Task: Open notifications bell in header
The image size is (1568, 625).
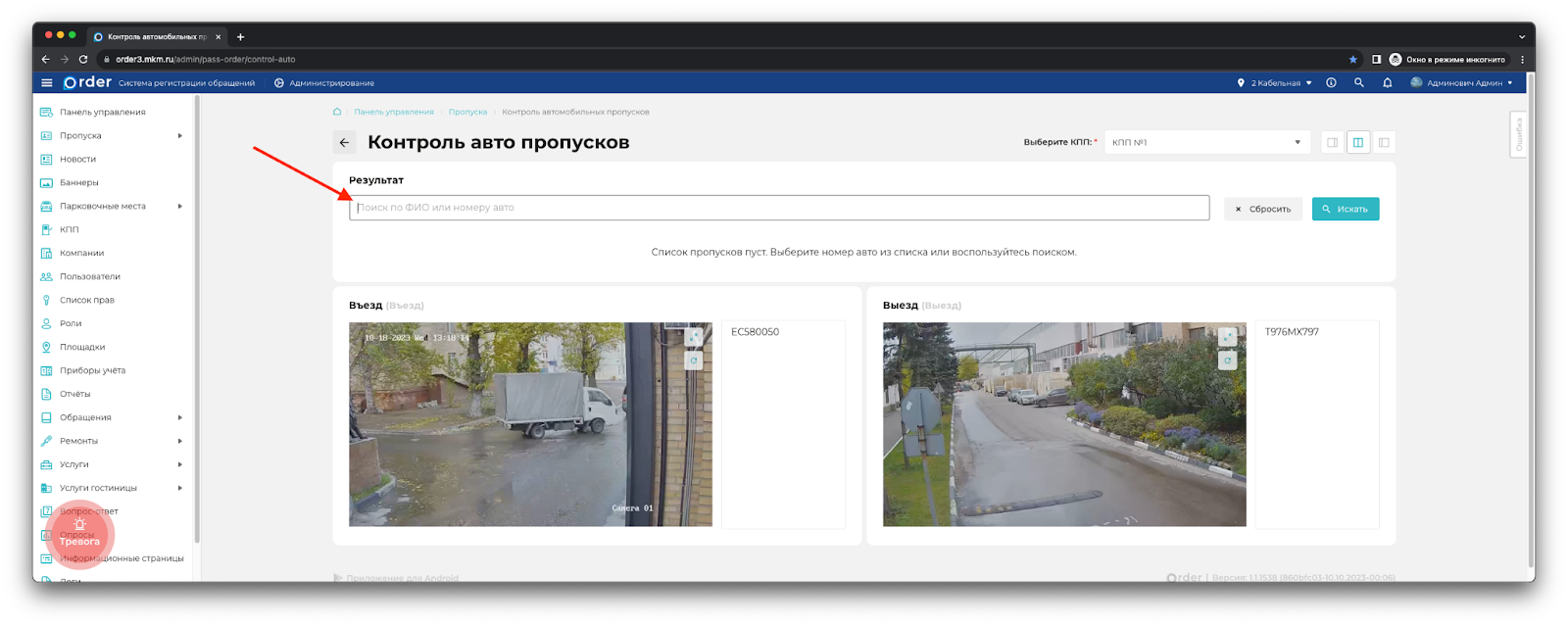Action: coord(1387,83)
